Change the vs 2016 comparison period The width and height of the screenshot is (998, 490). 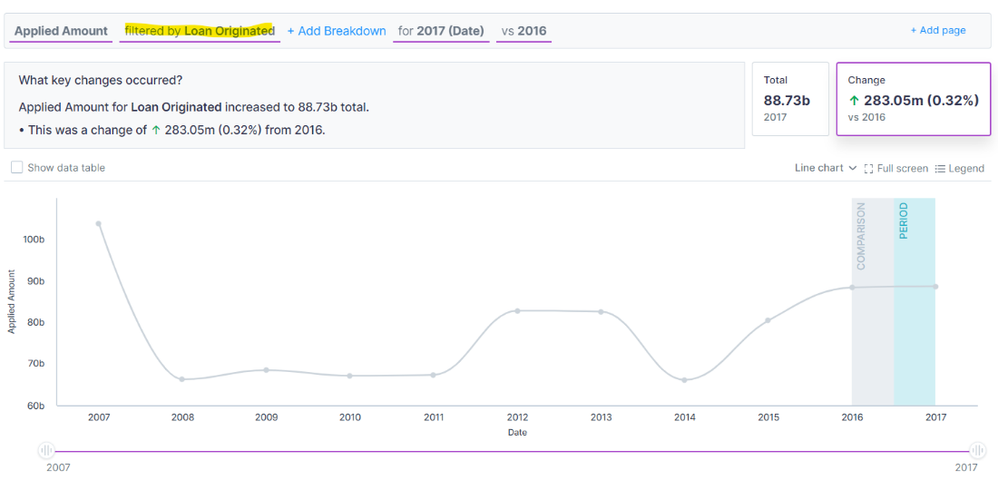[x=524, y=31]
